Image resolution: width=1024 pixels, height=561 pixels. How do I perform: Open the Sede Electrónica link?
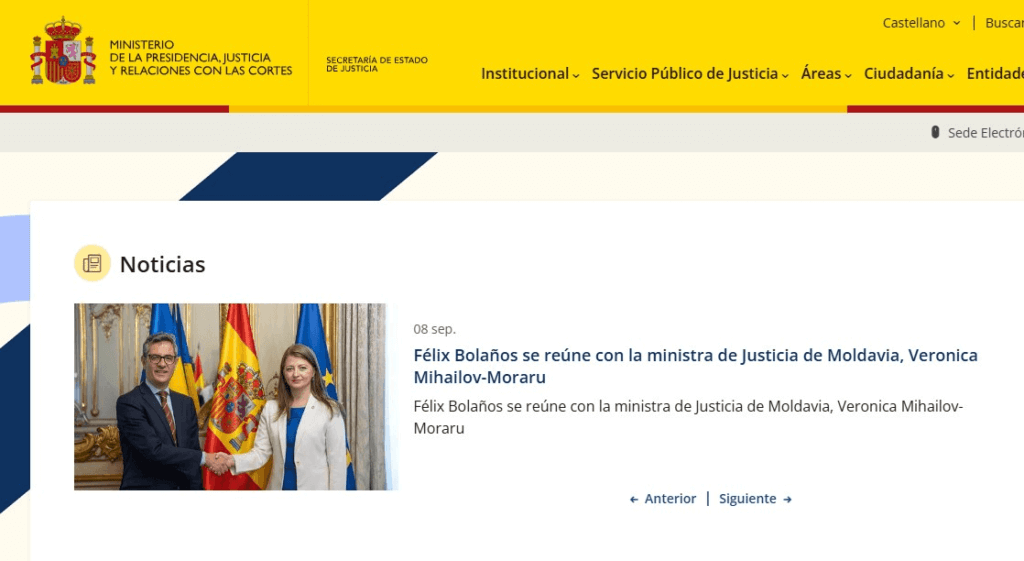[985, 133]
